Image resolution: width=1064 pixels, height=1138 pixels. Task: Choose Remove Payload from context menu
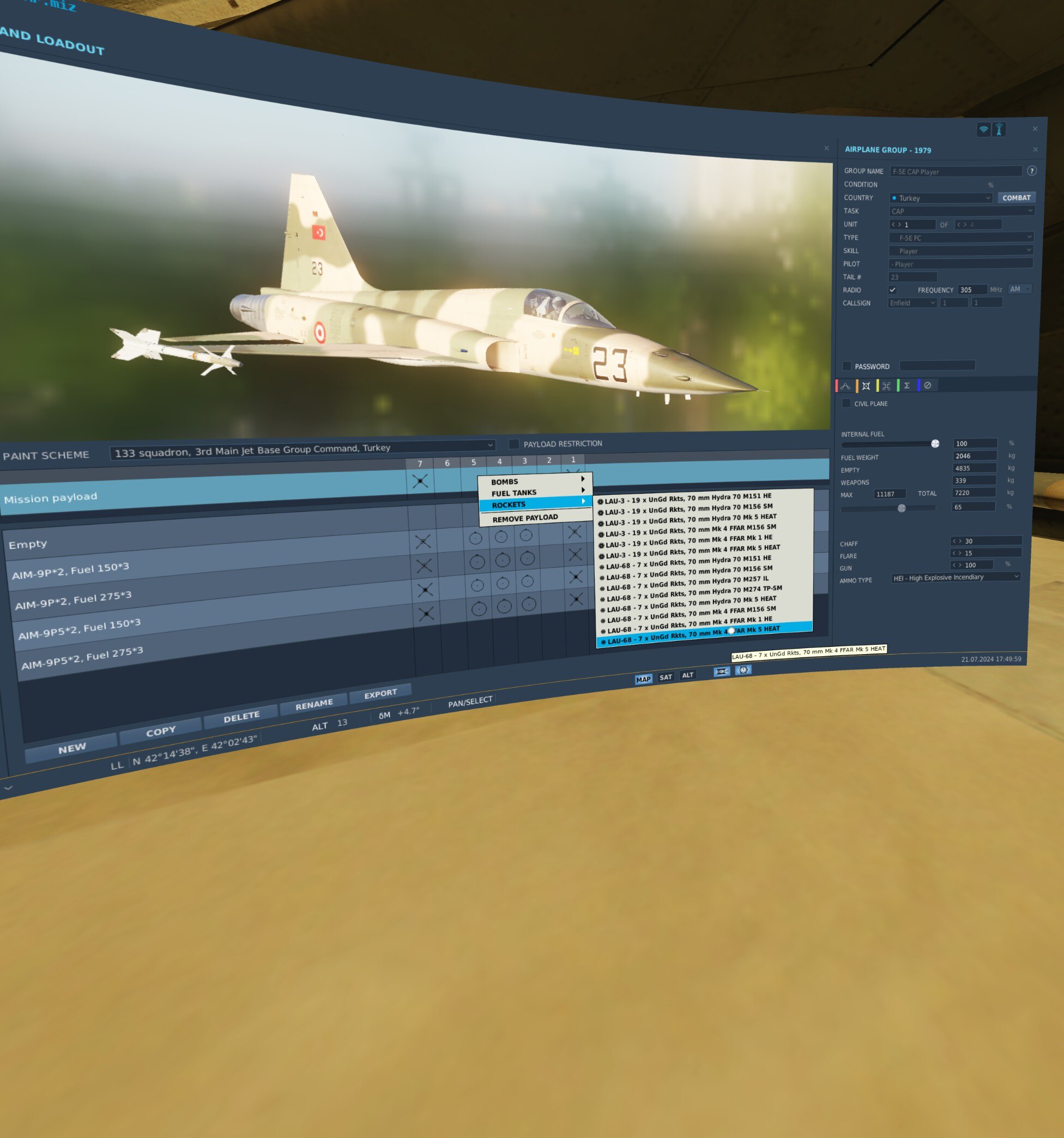[525, 517]
